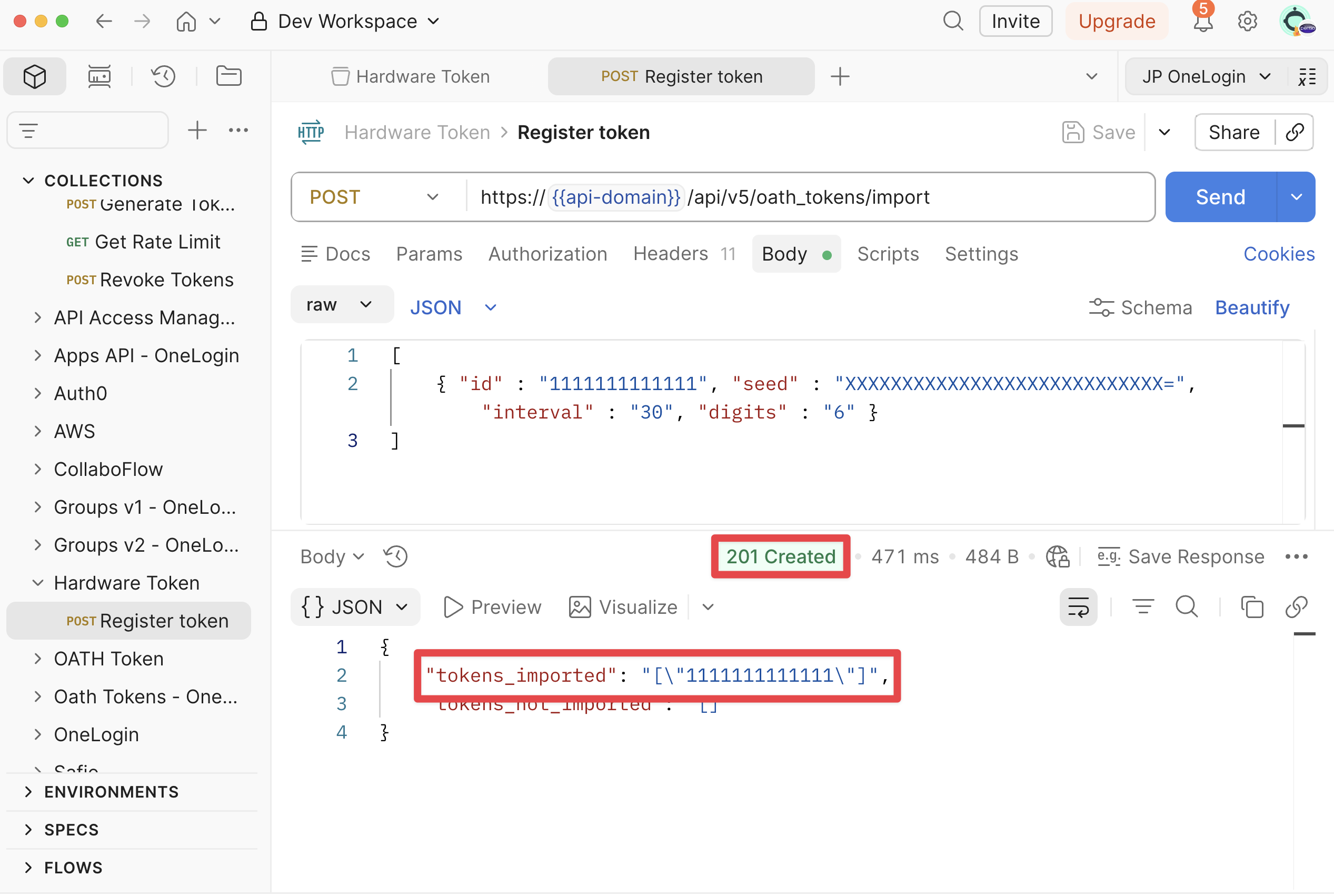The image size is (1334, 896).
Task: Open the Headers tab
Action: point(684,254)
